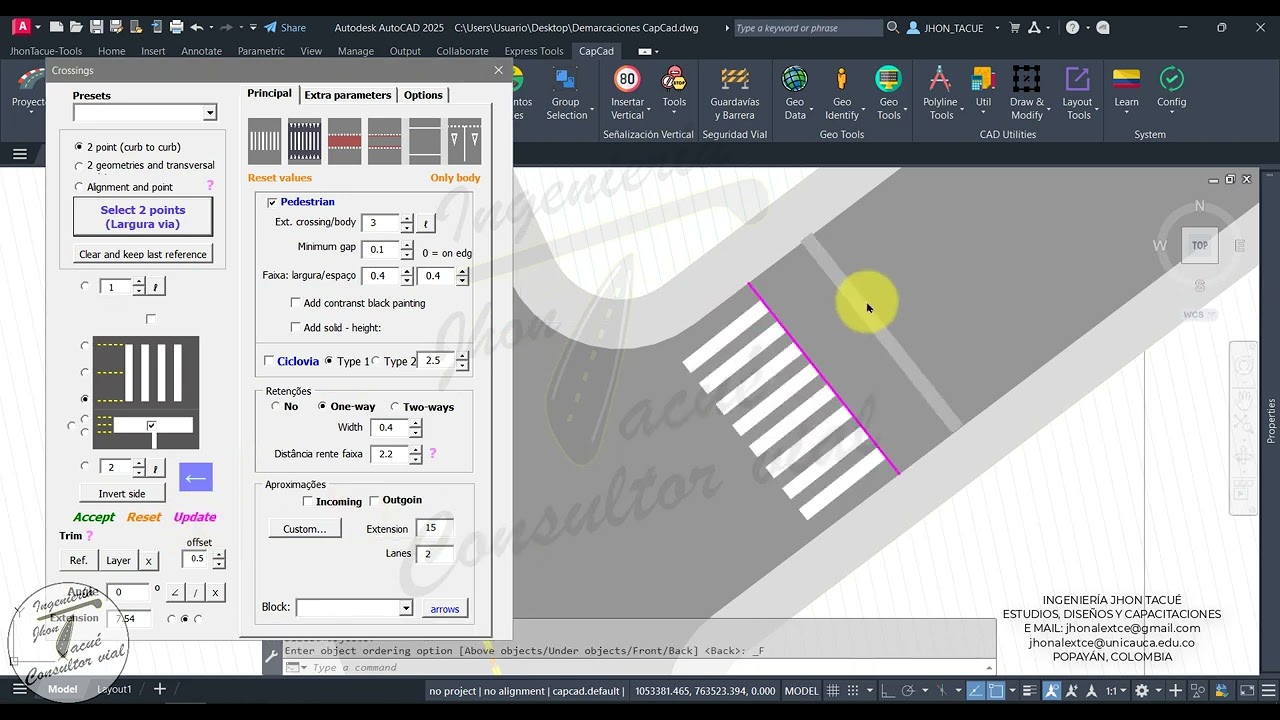
Task: Adjust the Distância rente faixa spinner
Action: [415, 454]
